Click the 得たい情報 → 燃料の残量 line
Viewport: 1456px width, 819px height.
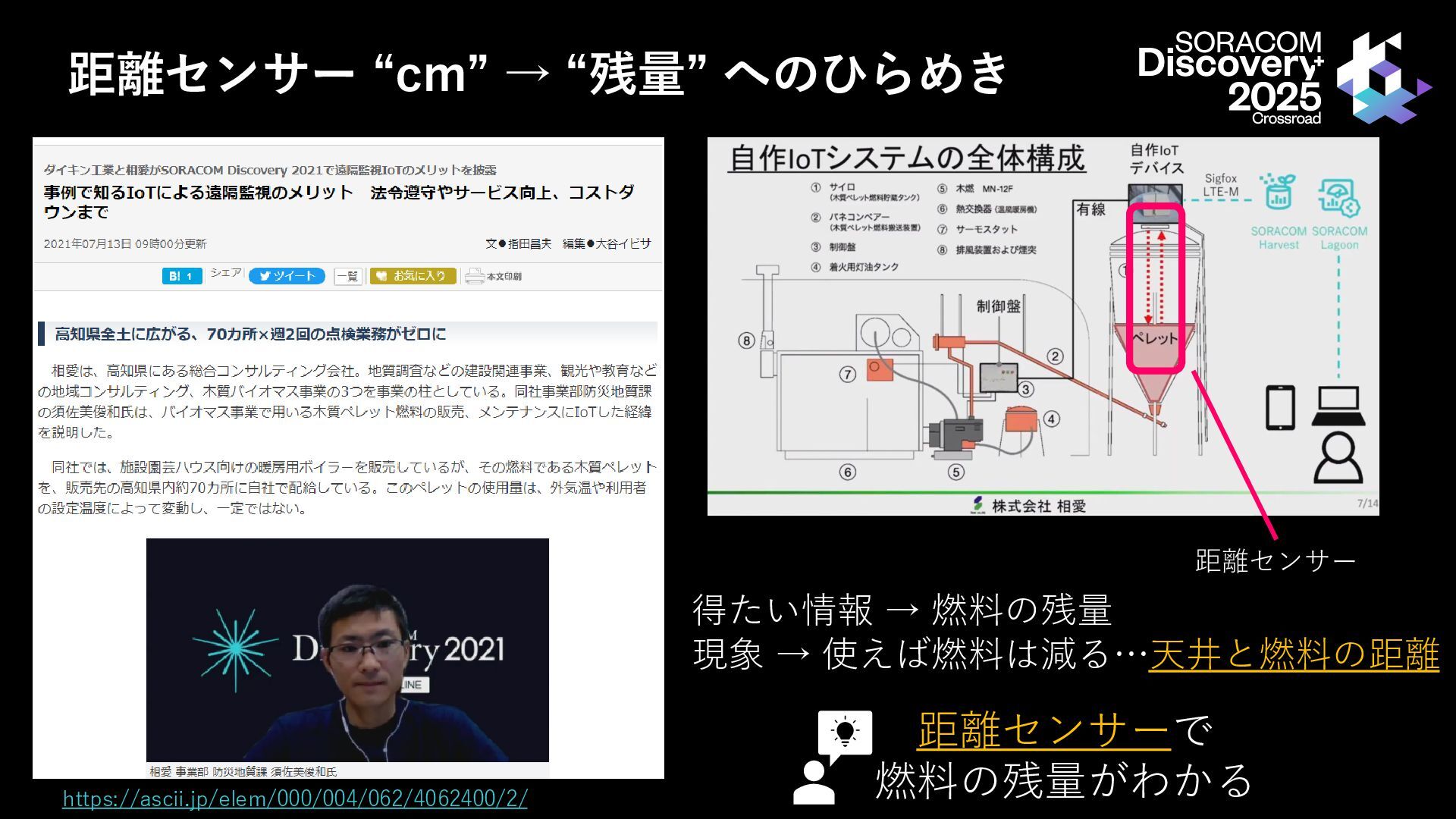click(x=902, y=610)
